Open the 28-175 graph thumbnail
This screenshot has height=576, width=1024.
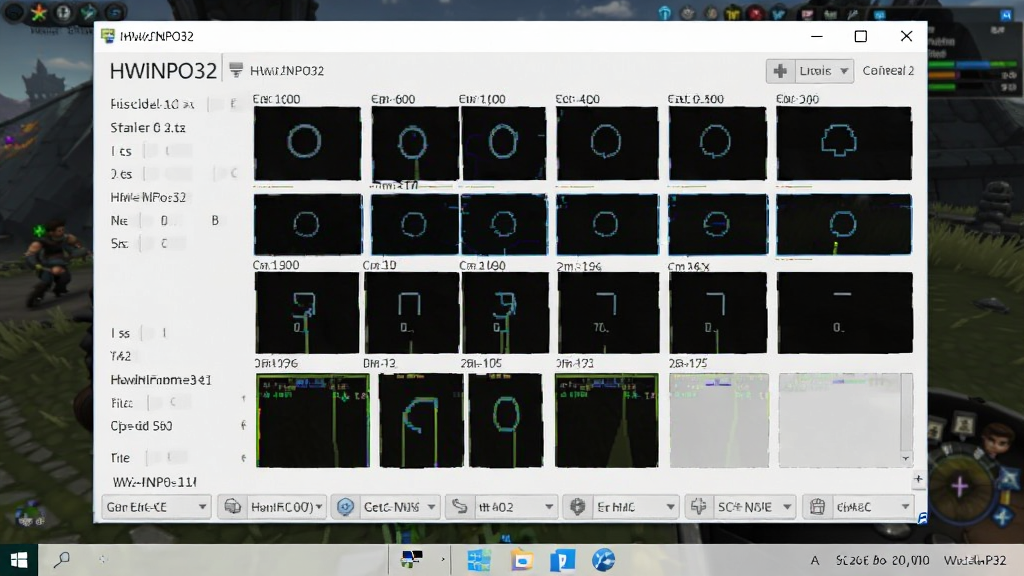(x=719, y=420)
